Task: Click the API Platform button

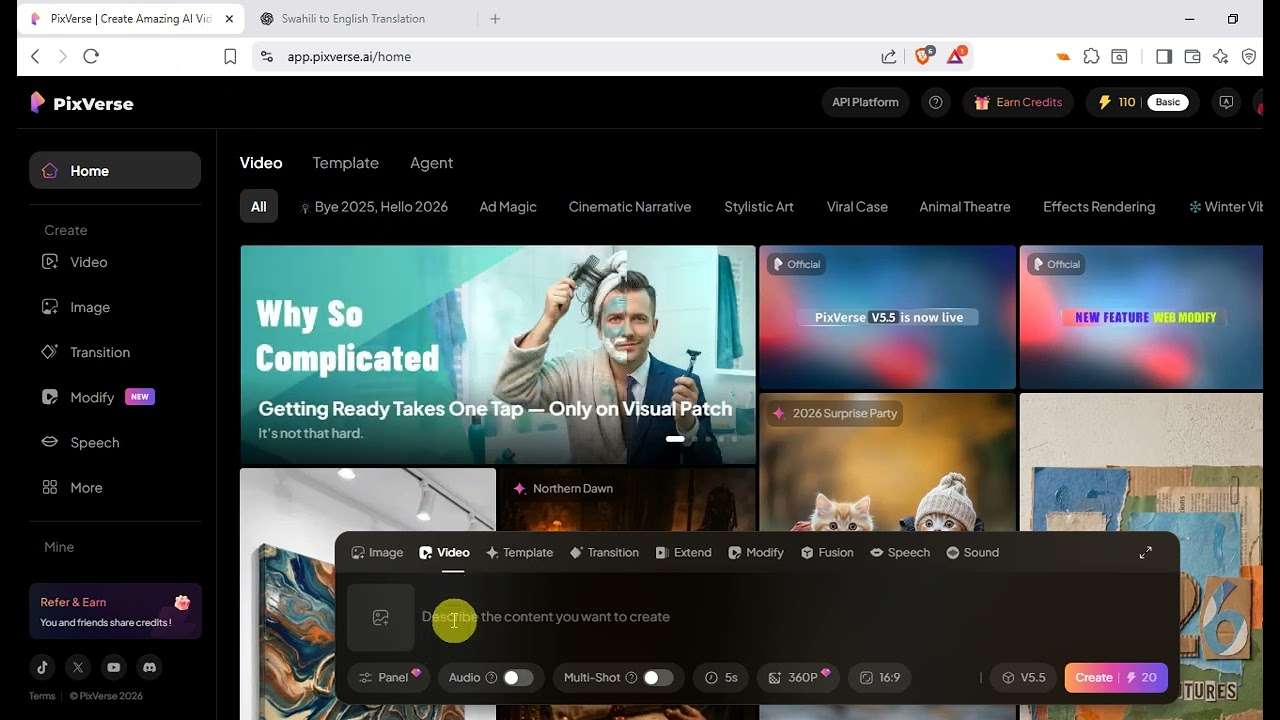Action: coord(865,102)
